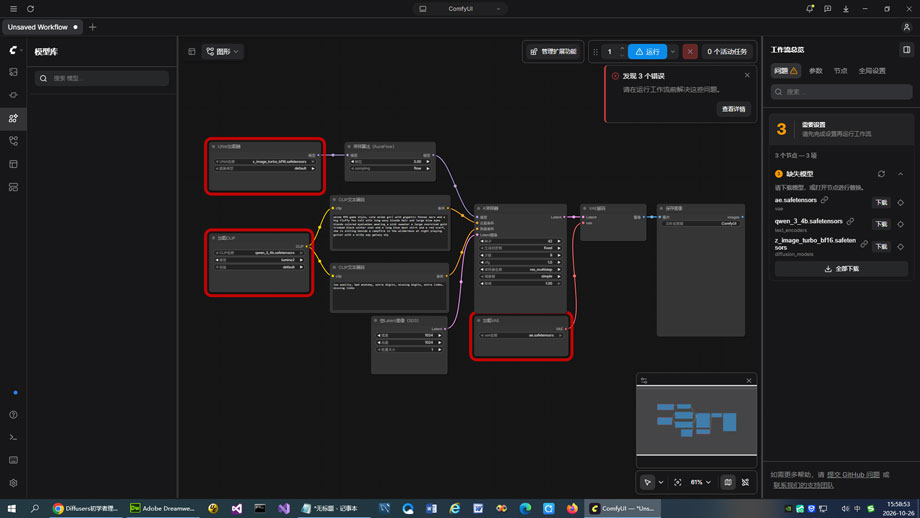Click 下载 for qwen_3_4b.safetensors
Screen dimensions: 920x518
point(881,224)
